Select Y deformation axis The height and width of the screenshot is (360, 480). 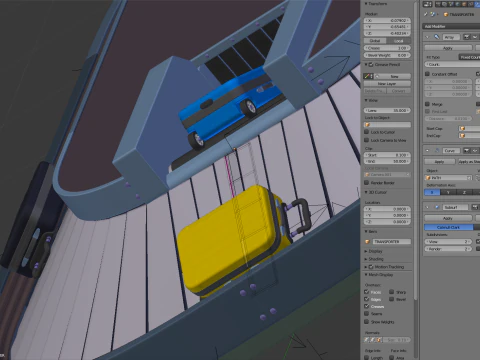pyautogui.click(x=448, y=192)
